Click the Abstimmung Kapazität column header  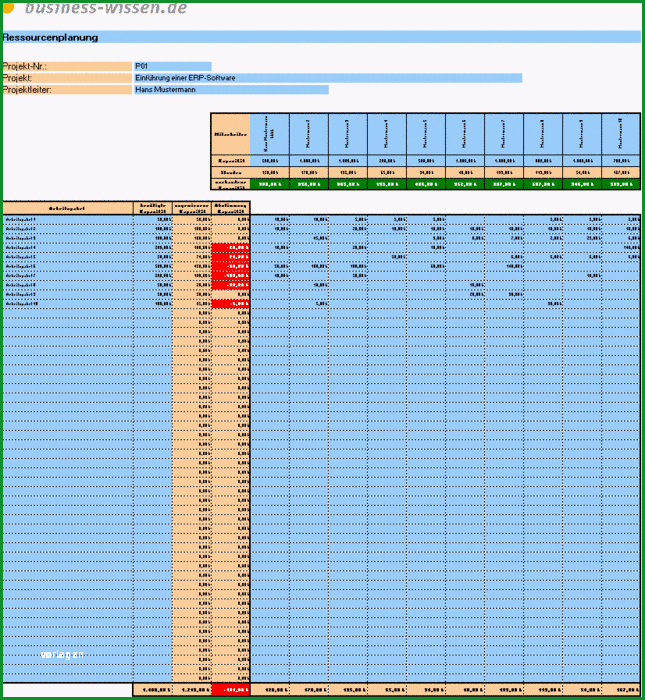pyautogui.click(x=230, y=208)
